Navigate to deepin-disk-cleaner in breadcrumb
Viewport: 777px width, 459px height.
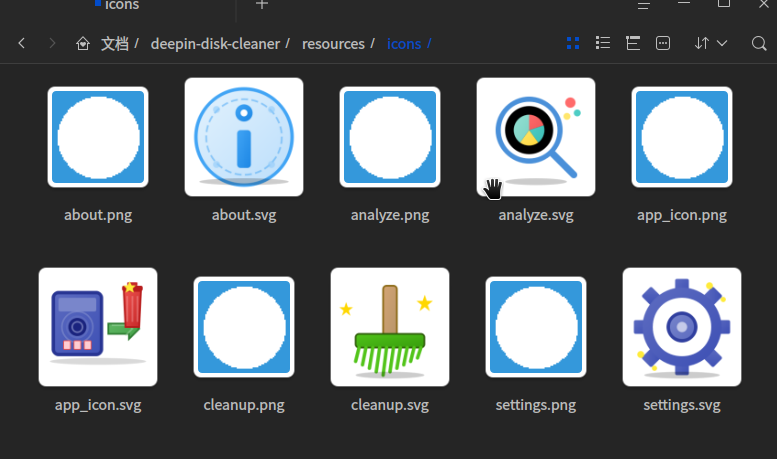tap(215, 44)
